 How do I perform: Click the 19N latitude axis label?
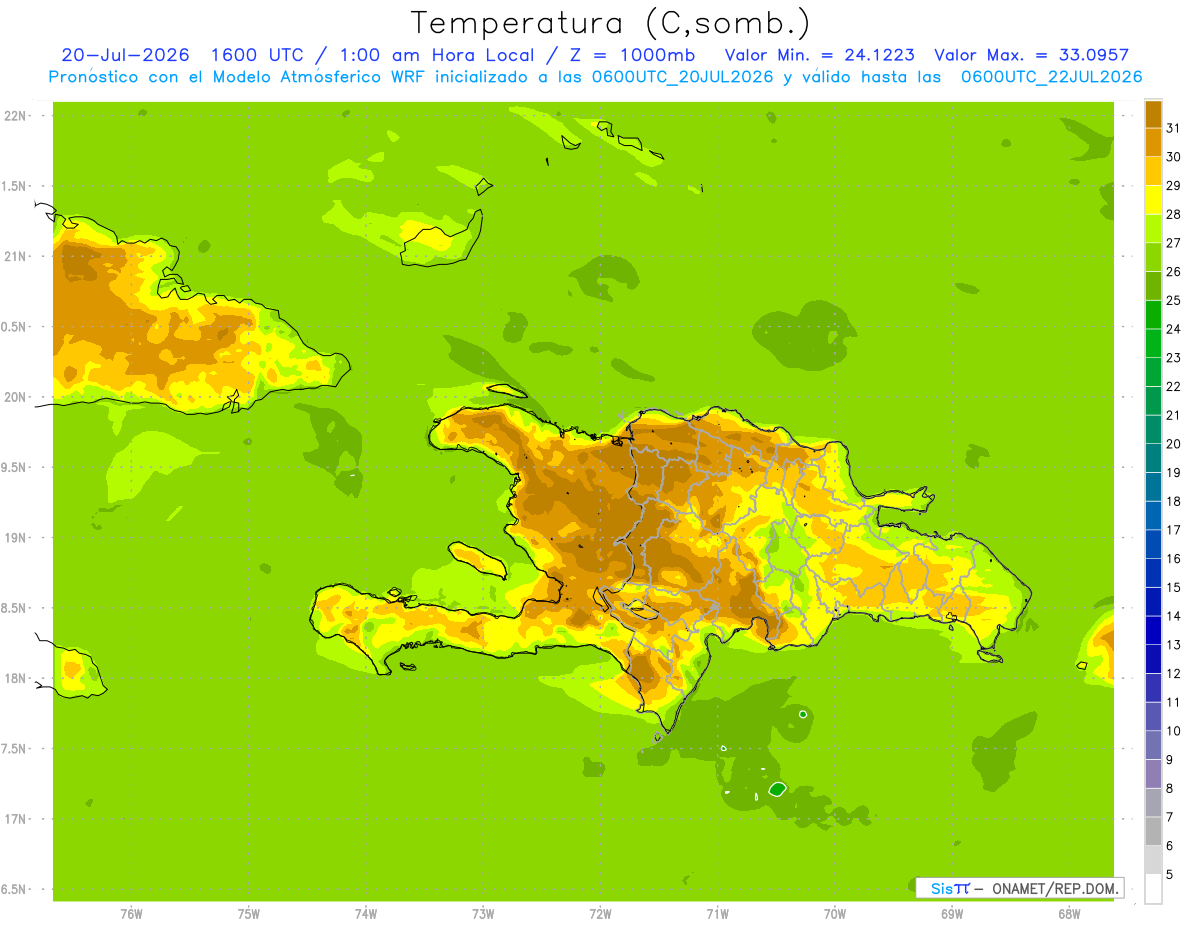click(14, 537)
